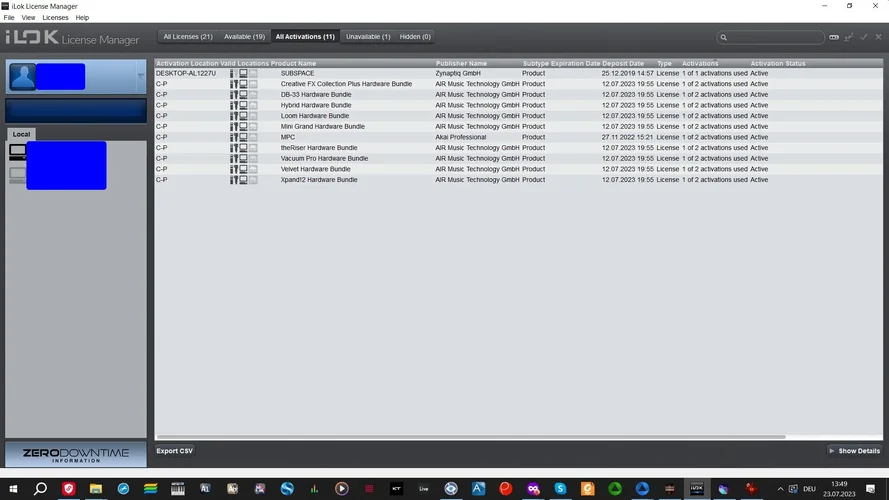
Task: Sort by Activations column header
Action: [x=700, y=63]
